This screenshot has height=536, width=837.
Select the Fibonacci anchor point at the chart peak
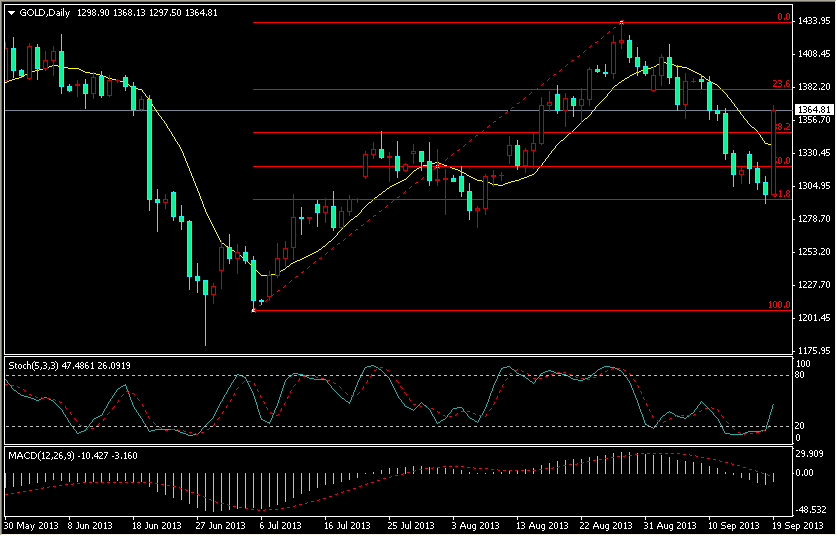[622, 22]
